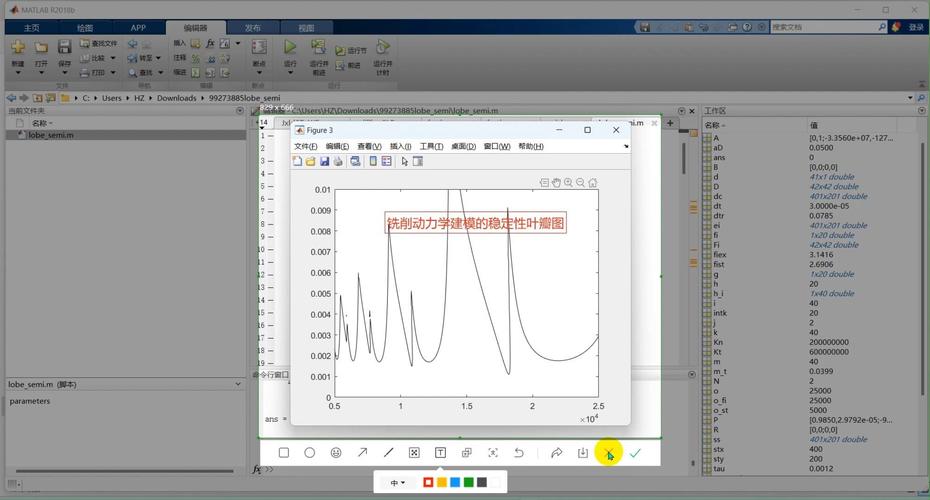Open the emoji sticker tool
The image size is (930, 500).
[336, 453]
